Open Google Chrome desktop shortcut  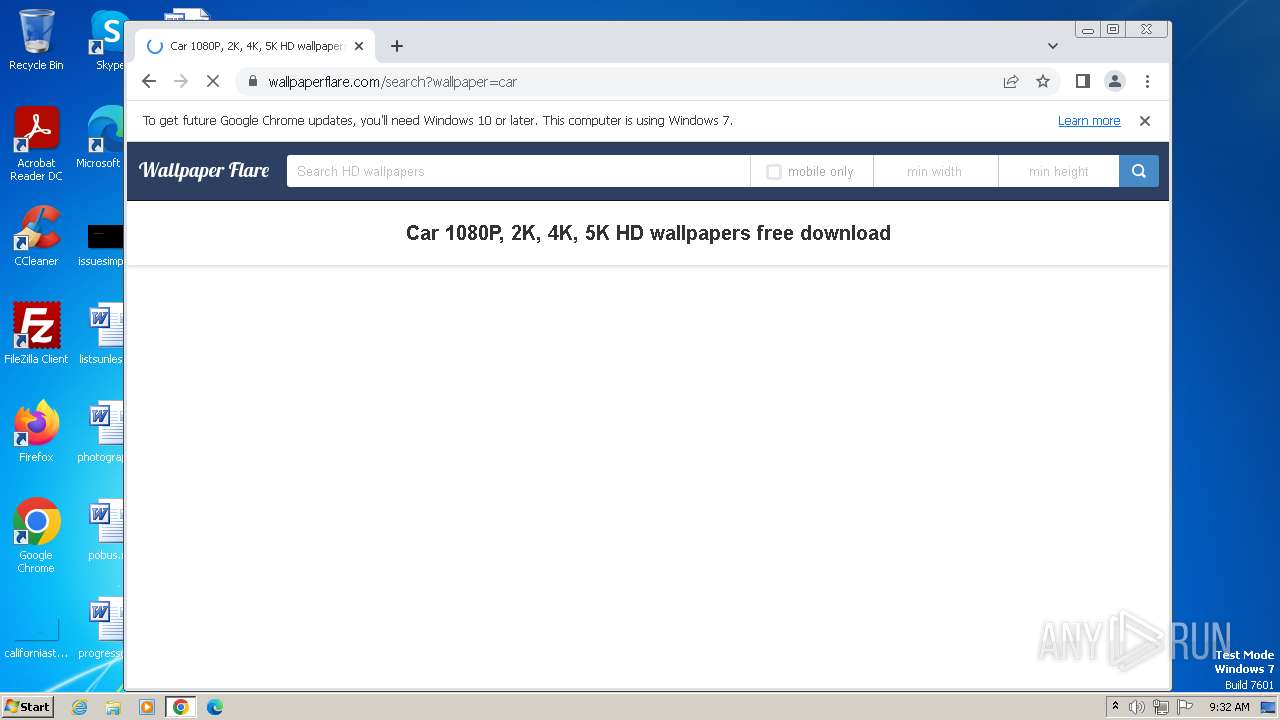(36, 535)
